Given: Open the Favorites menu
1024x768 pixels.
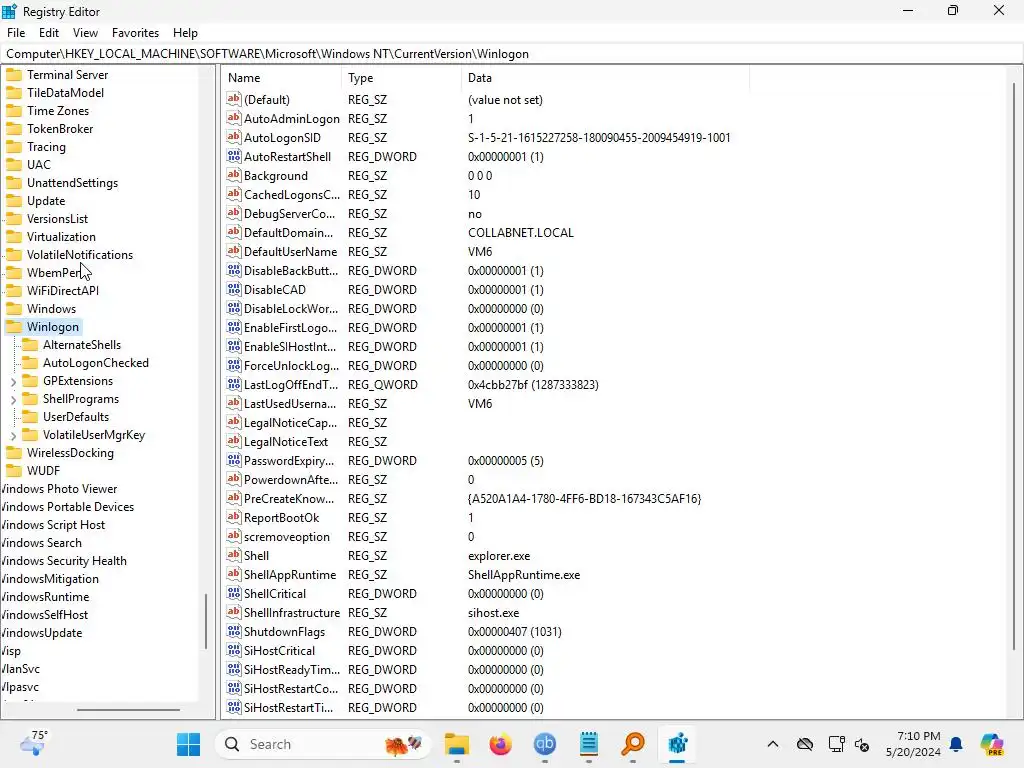Looking at the screenshot, I should coord(135,33).
